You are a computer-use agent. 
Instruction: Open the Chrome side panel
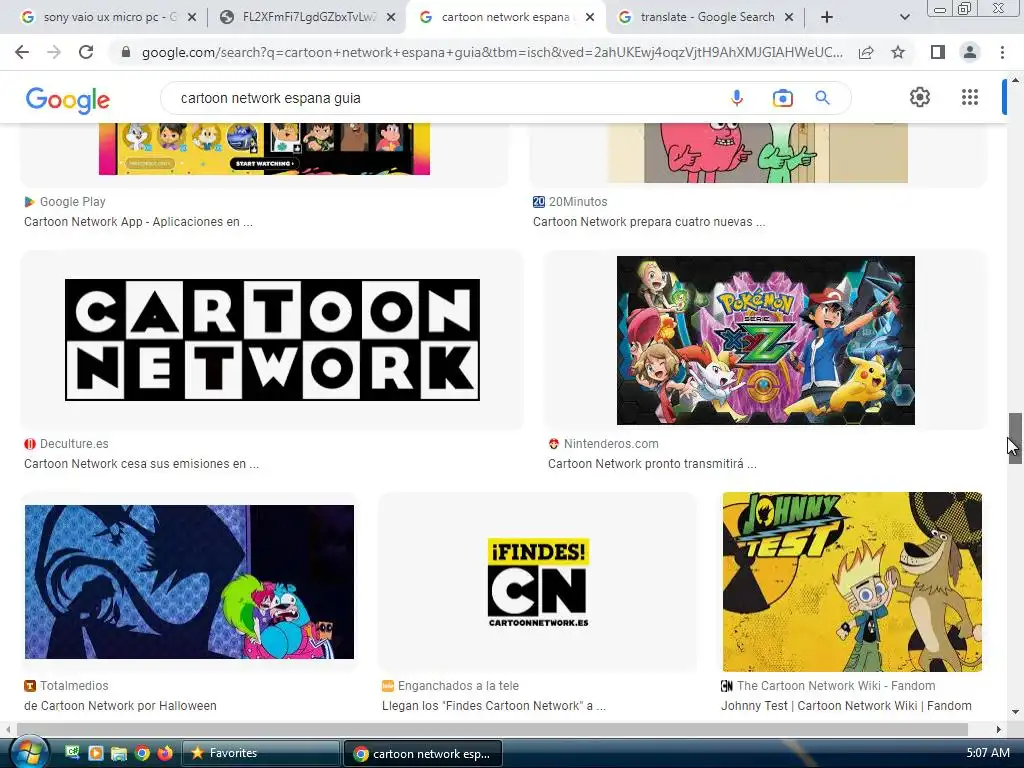pyautogui.click(x=938, y=52)
